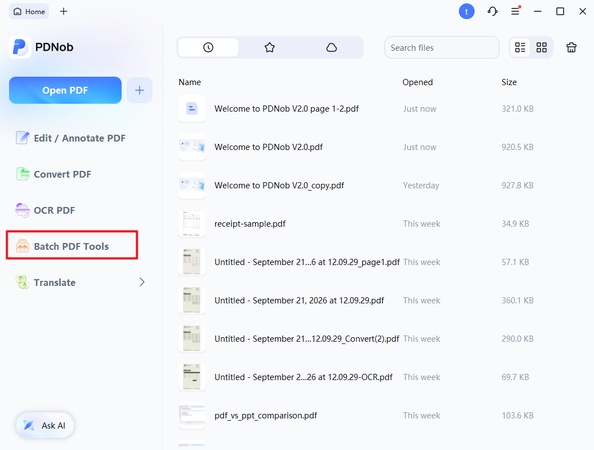The image size is (594, 450).
Task: Open Convert PDF tool
Action: [53, 174]
